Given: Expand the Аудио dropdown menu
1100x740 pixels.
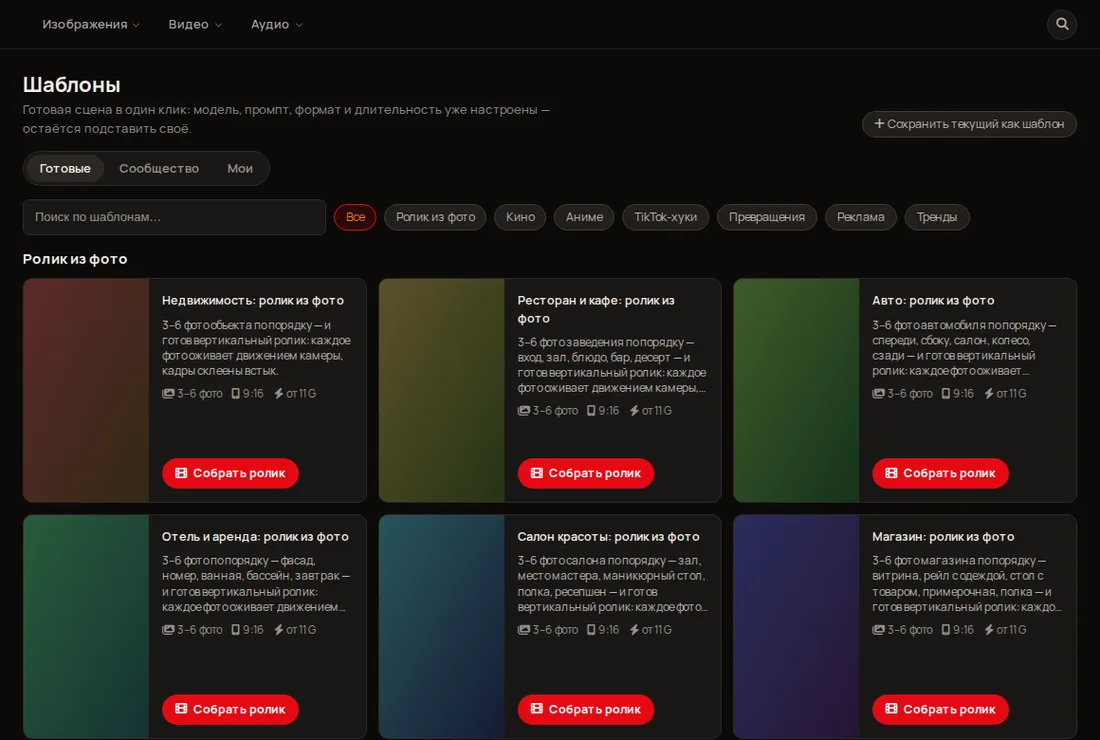Looking at the screenshot, I should tap(276, 25).
